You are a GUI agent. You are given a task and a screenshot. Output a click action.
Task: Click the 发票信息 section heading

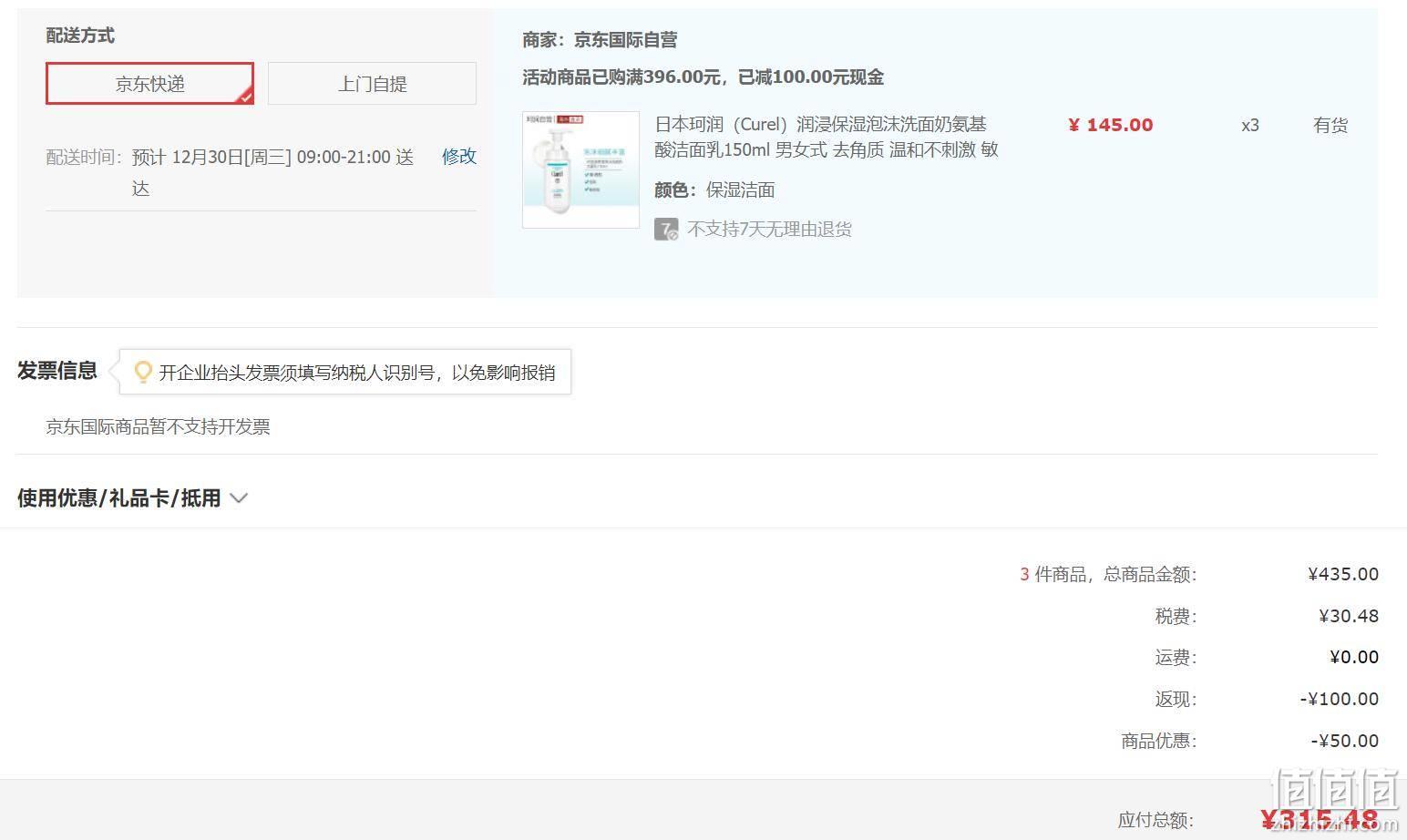tap(57, 371)
